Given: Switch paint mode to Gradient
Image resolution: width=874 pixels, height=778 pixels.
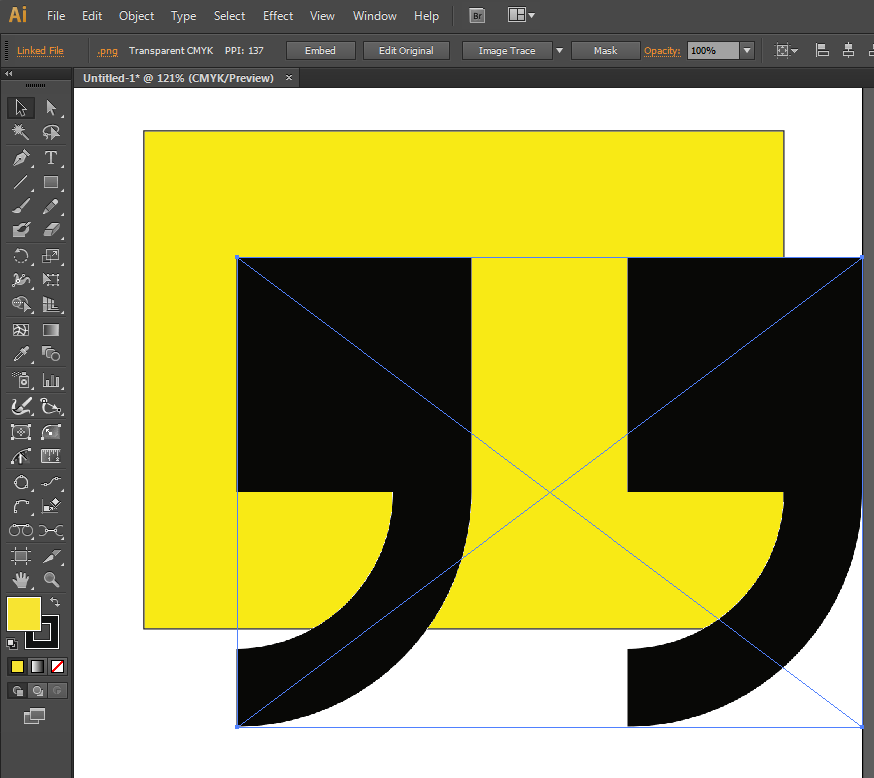Looking at the screenshot, I should point(38,666).
